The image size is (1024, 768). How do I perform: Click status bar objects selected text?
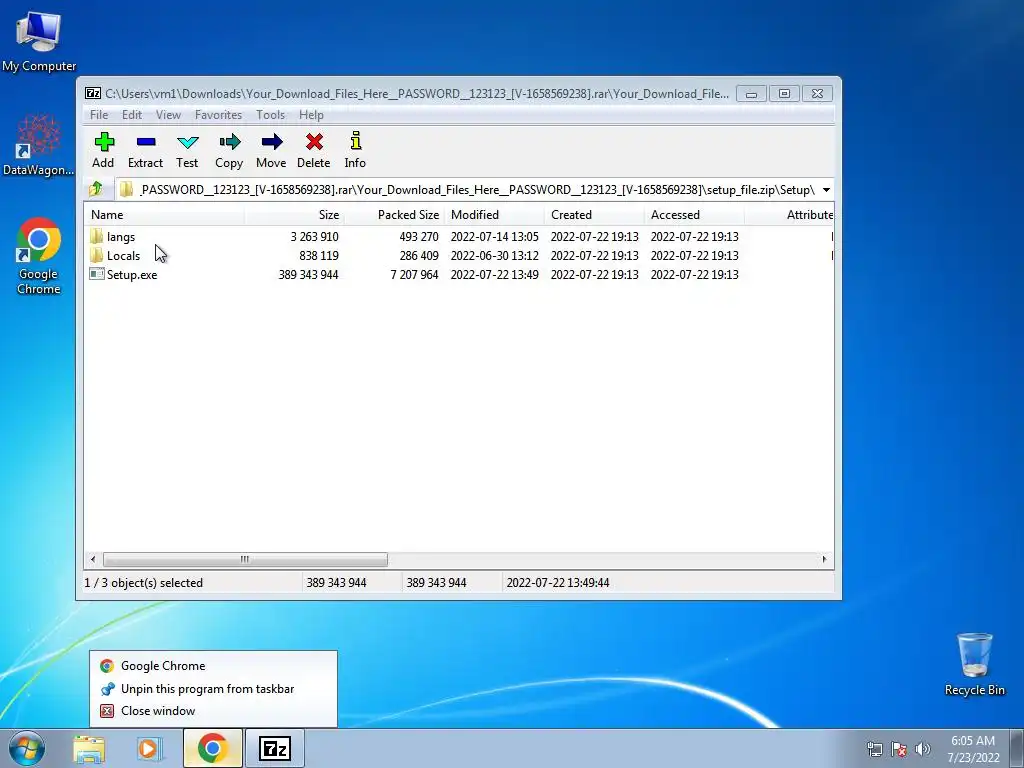tap(144, 583)
